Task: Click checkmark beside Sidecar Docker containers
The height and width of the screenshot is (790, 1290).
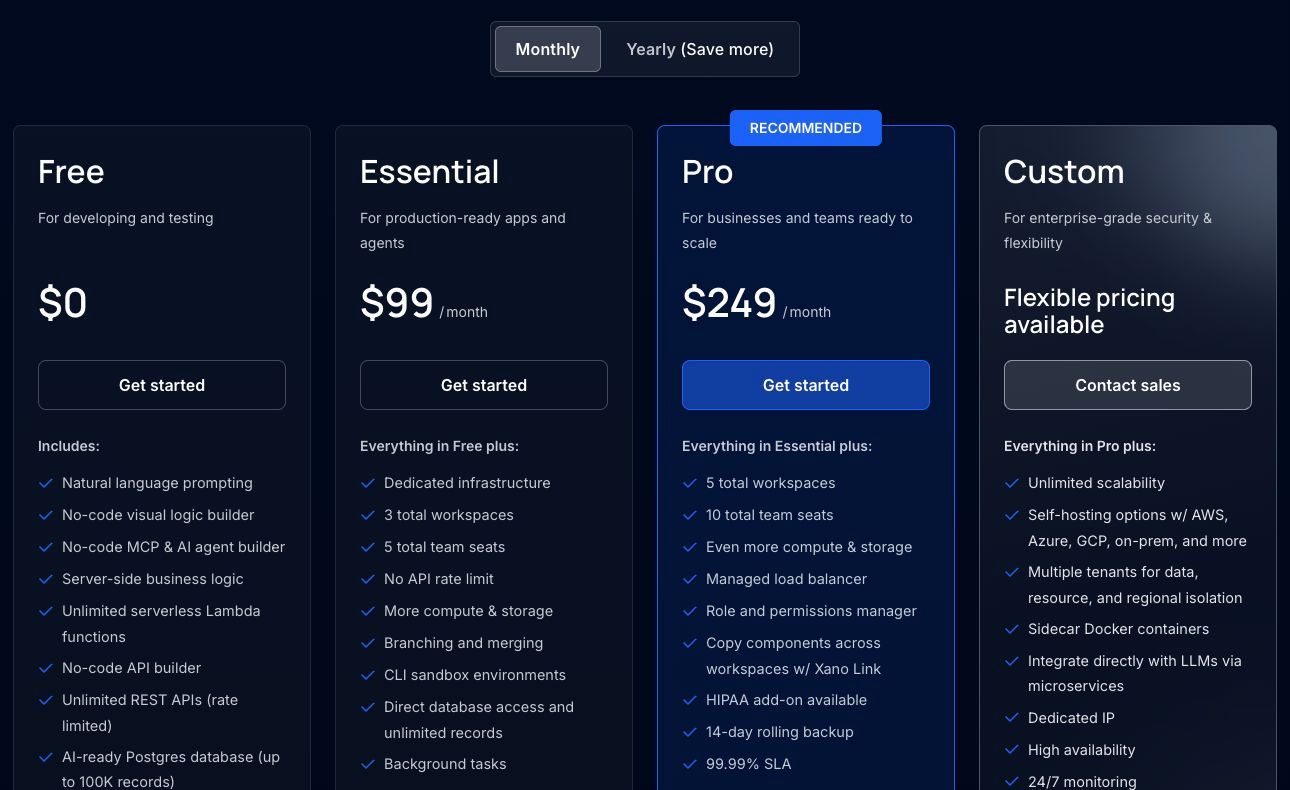Action: click(1011, 629)
